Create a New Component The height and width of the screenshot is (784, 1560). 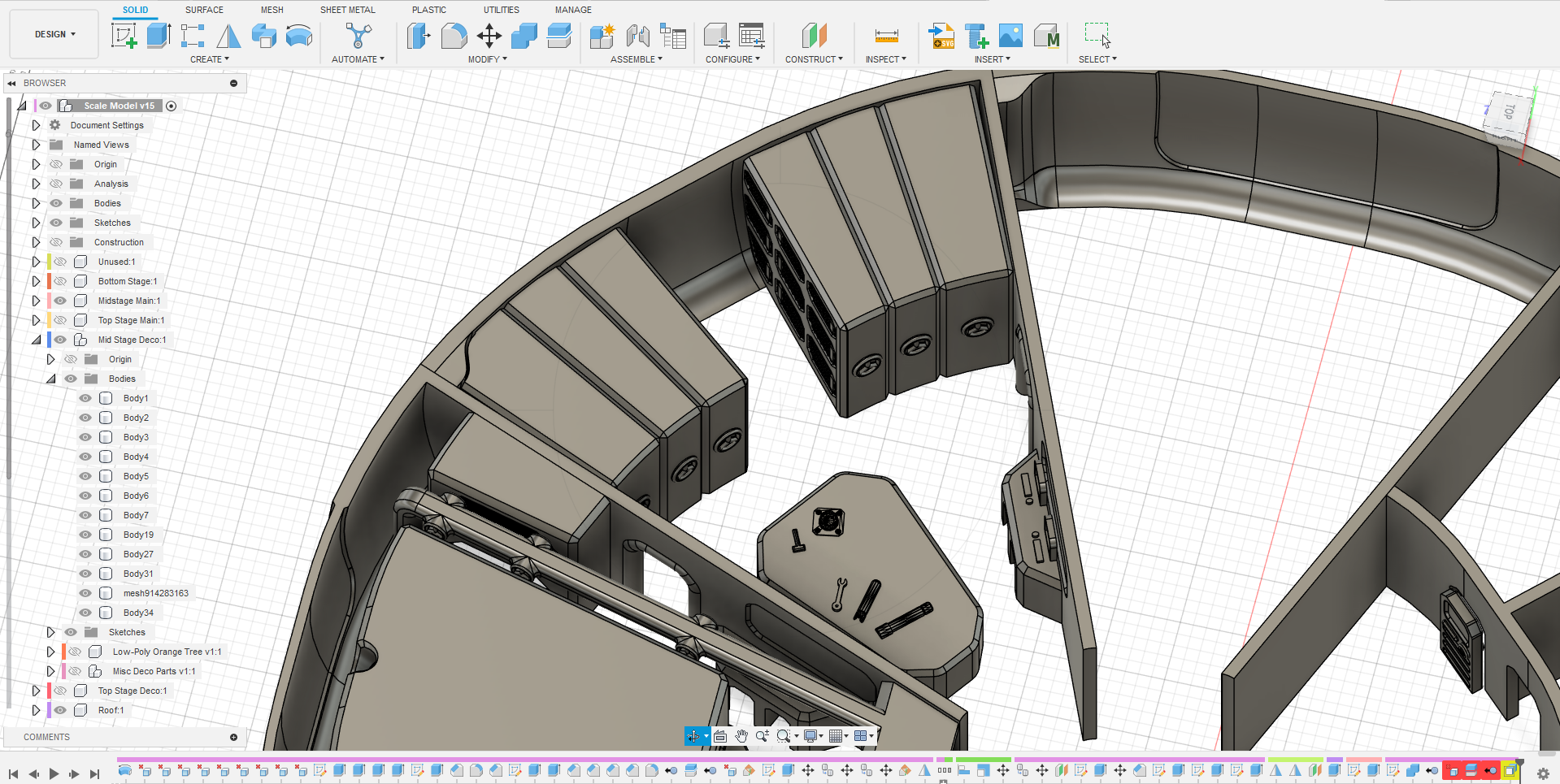click(x=602, y=36)
